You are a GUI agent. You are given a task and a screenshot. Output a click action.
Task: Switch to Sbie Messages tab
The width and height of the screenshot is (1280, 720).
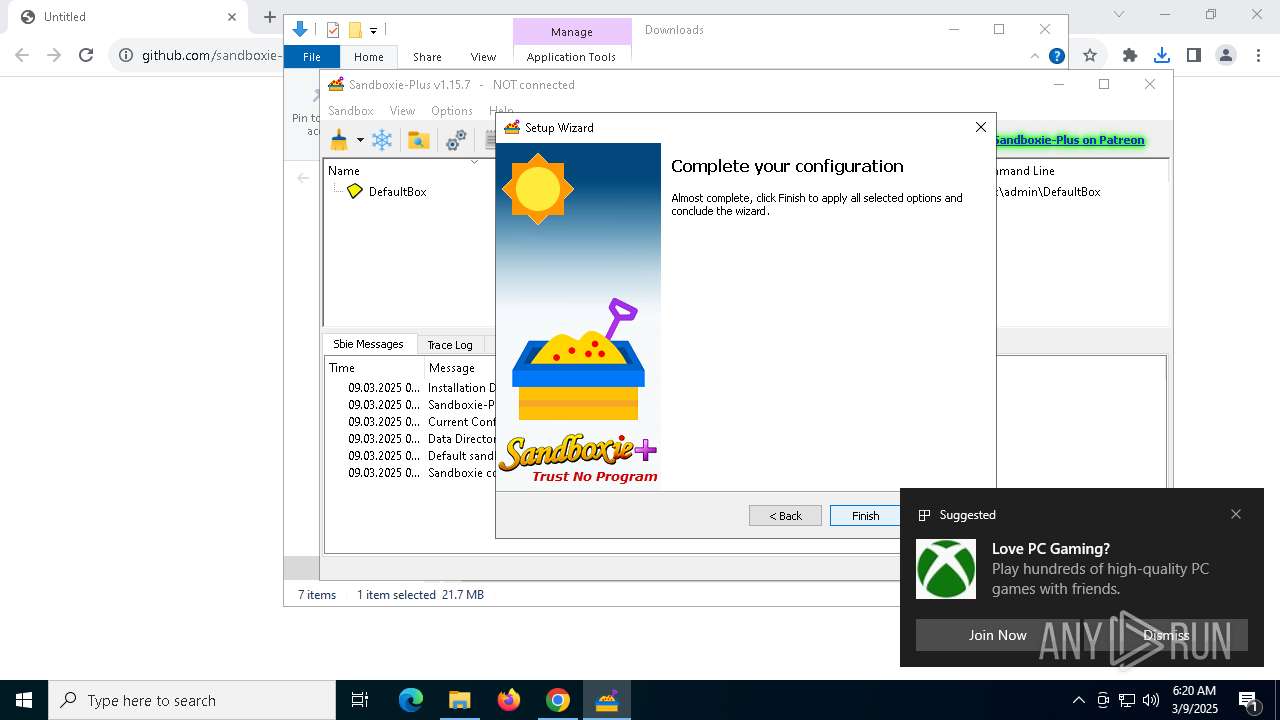[x=368, y=344]
